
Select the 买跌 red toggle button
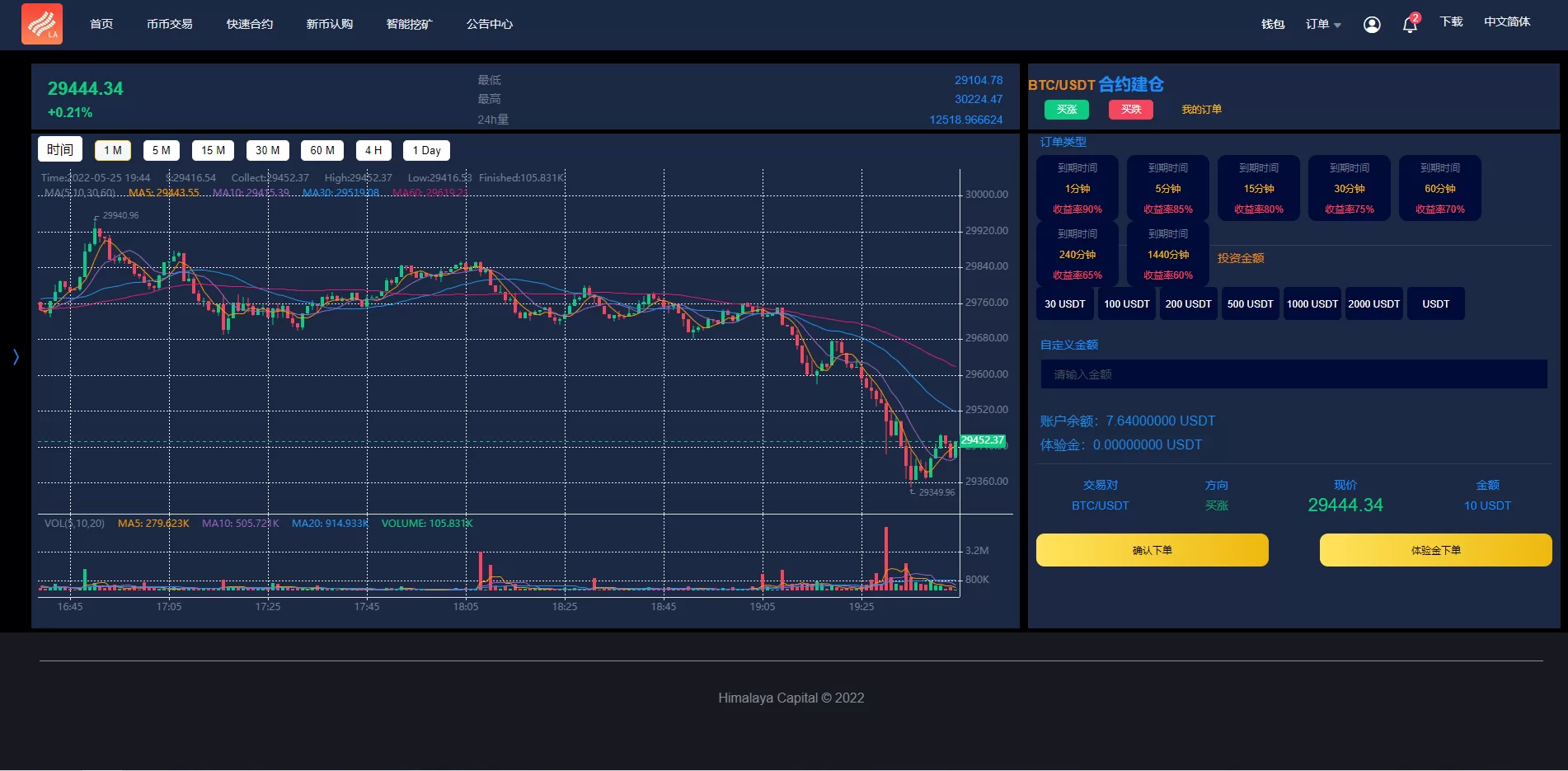tap(1130, 110)
